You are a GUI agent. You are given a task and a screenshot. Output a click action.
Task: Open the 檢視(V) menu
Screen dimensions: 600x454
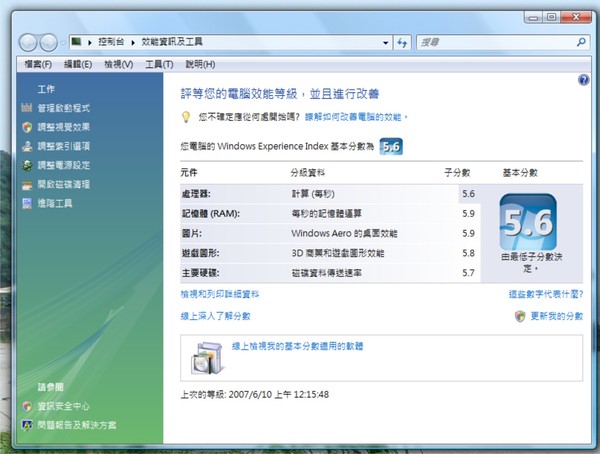tap(119, 64)
